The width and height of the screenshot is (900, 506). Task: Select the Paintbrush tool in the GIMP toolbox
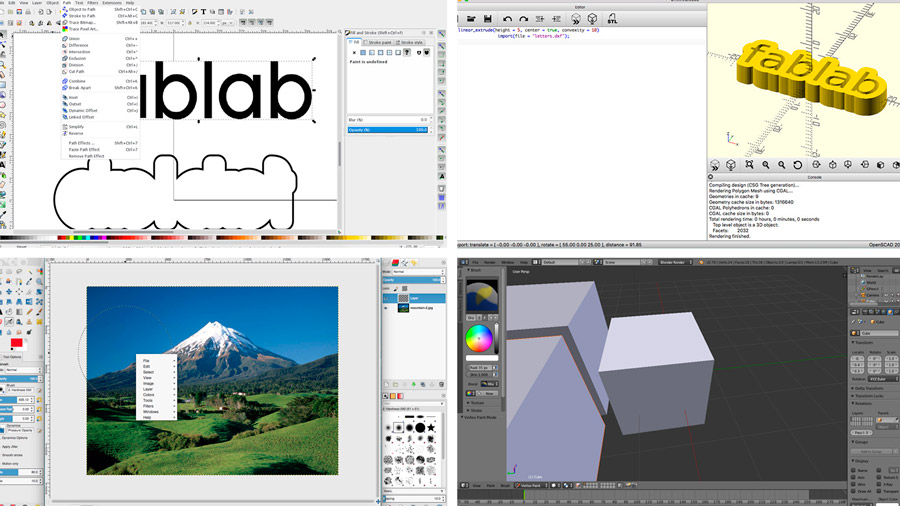39,312
